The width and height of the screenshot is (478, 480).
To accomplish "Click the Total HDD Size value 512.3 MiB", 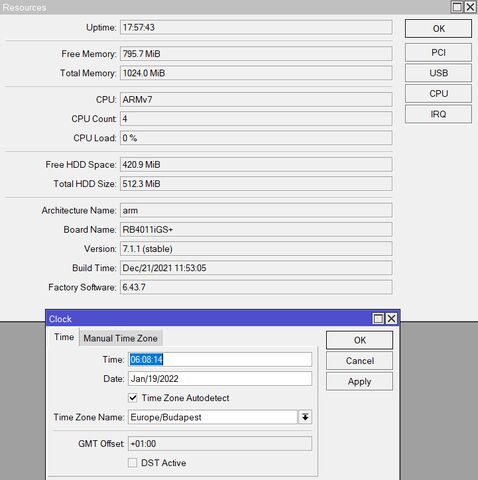I will (x=256, y=184).
